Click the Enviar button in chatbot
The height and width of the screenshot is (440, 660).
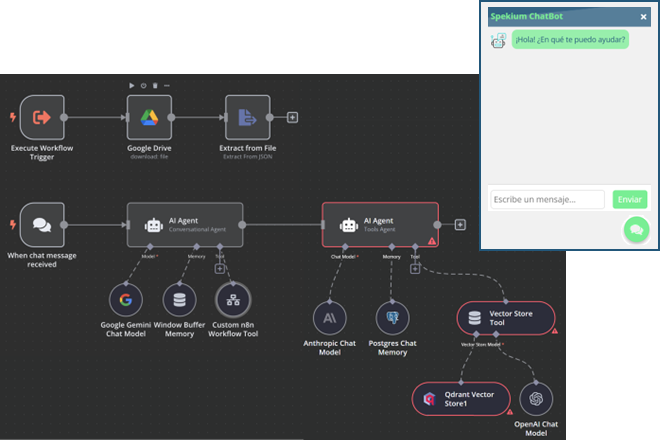click(630, 200)
